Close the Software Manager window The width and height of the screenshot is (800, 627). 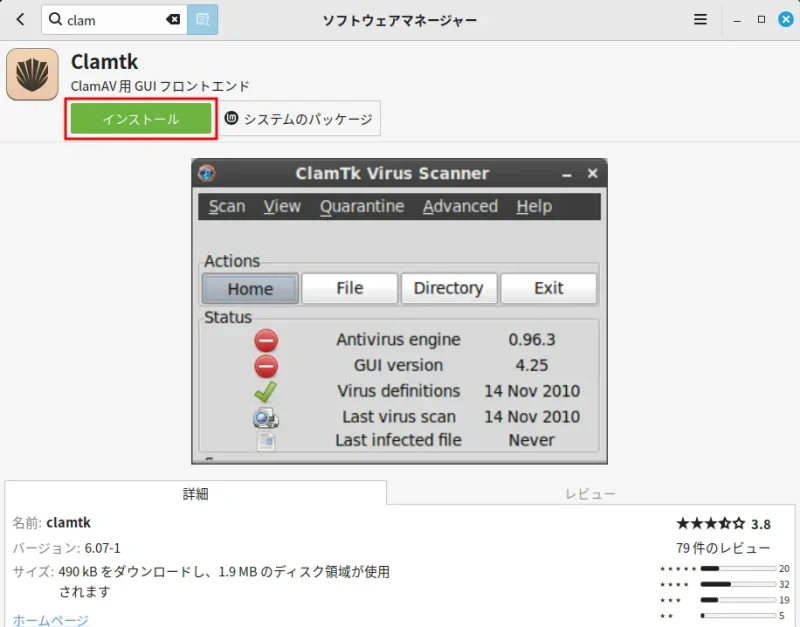786,19
